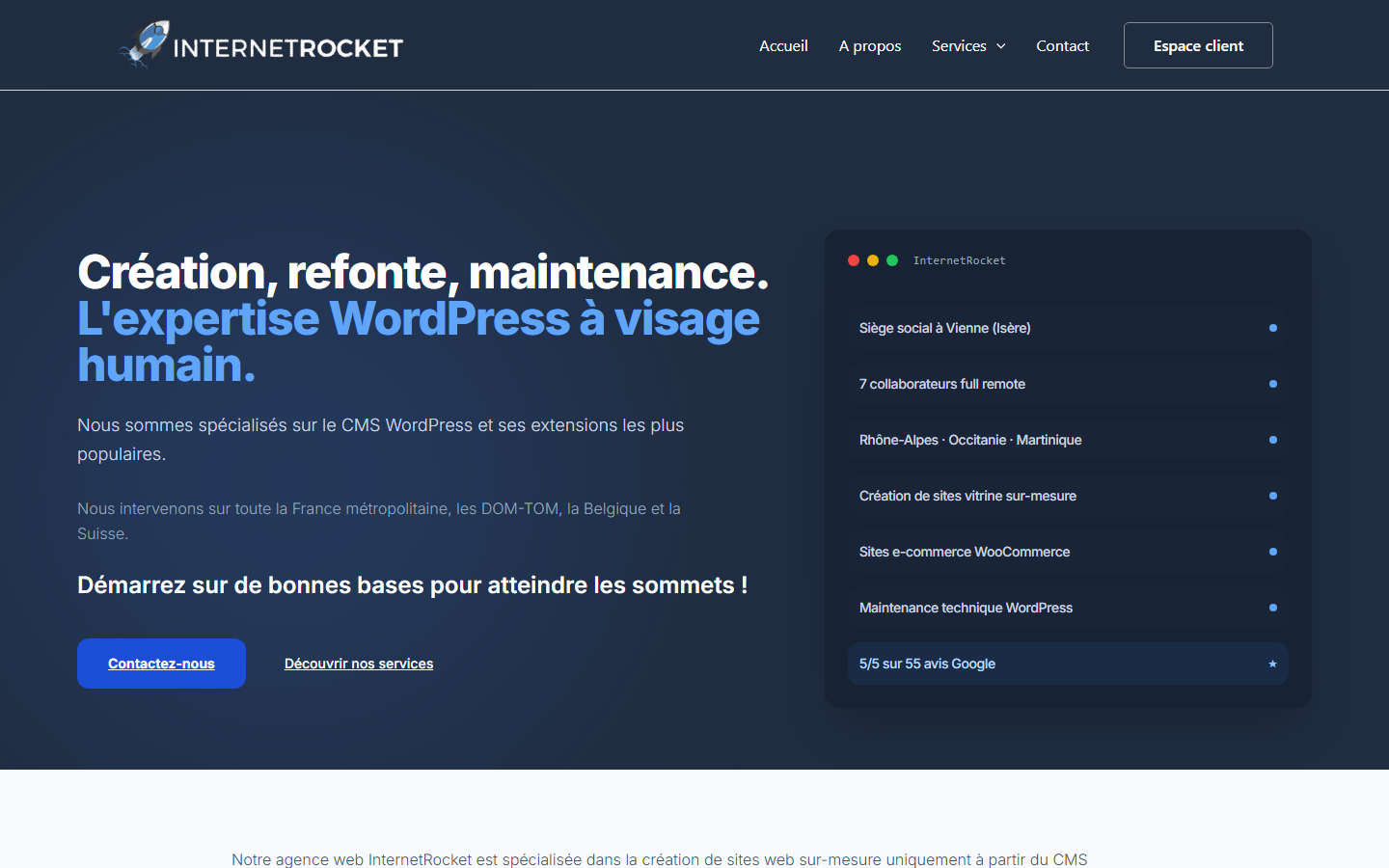1389x868 pixels.
Task: Click the paragraph about CMS WordPress extensions
Action: (x=381, y=440)
